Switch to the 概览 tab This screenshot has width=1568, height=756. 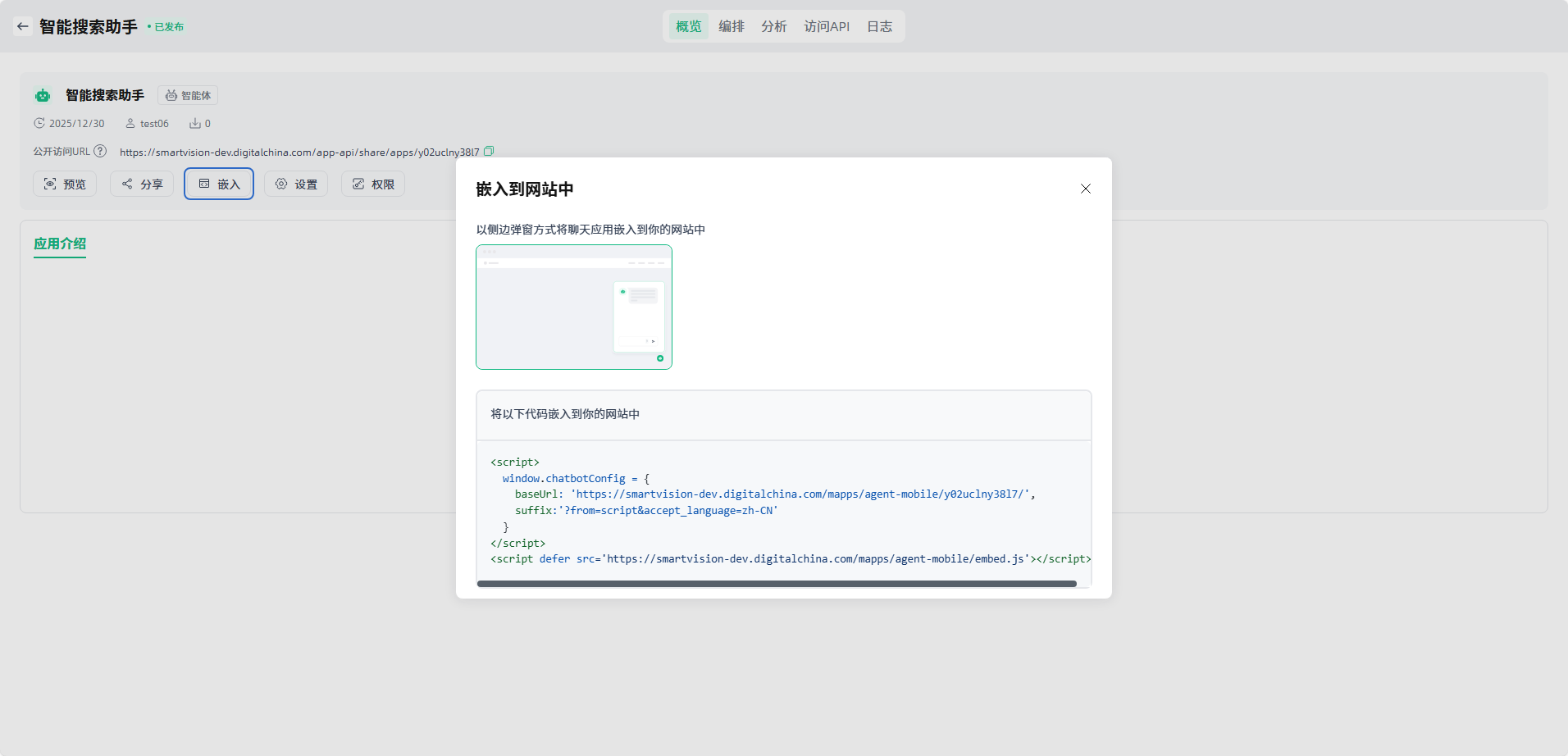pos(688,26)
